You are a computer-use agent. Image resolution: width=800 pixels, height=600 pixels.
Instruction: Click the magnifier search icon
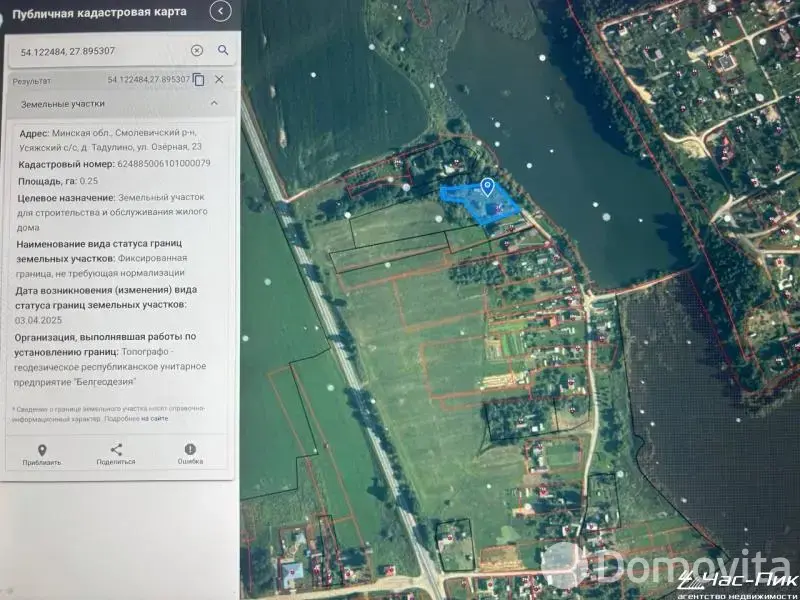pyautogui.click(x=222, y=50)
